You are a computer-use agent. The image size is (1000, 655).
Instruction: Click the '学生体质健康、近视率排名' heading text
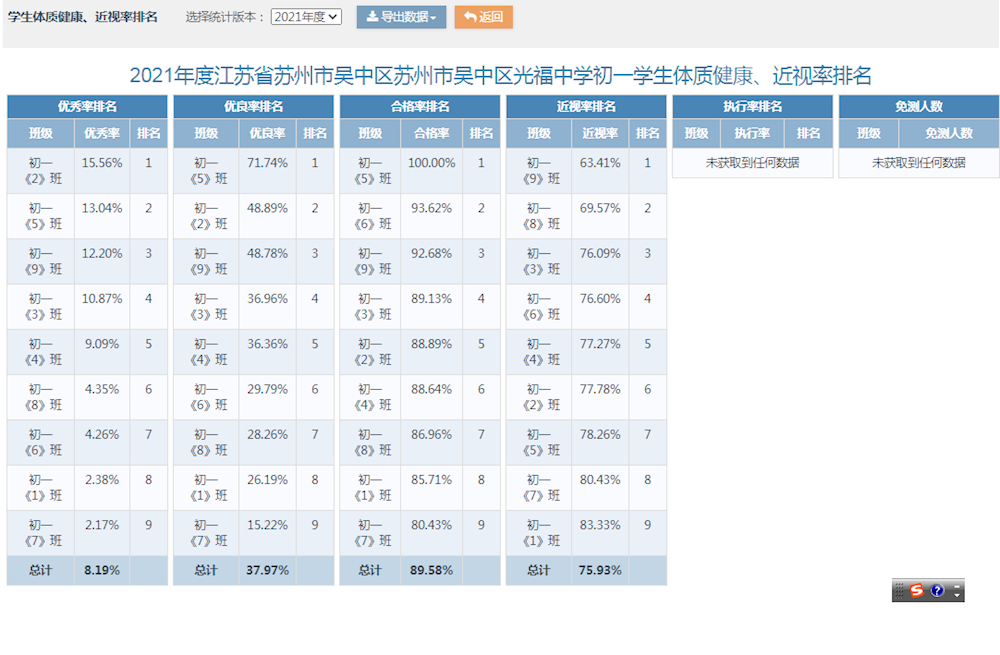point(82,17)
